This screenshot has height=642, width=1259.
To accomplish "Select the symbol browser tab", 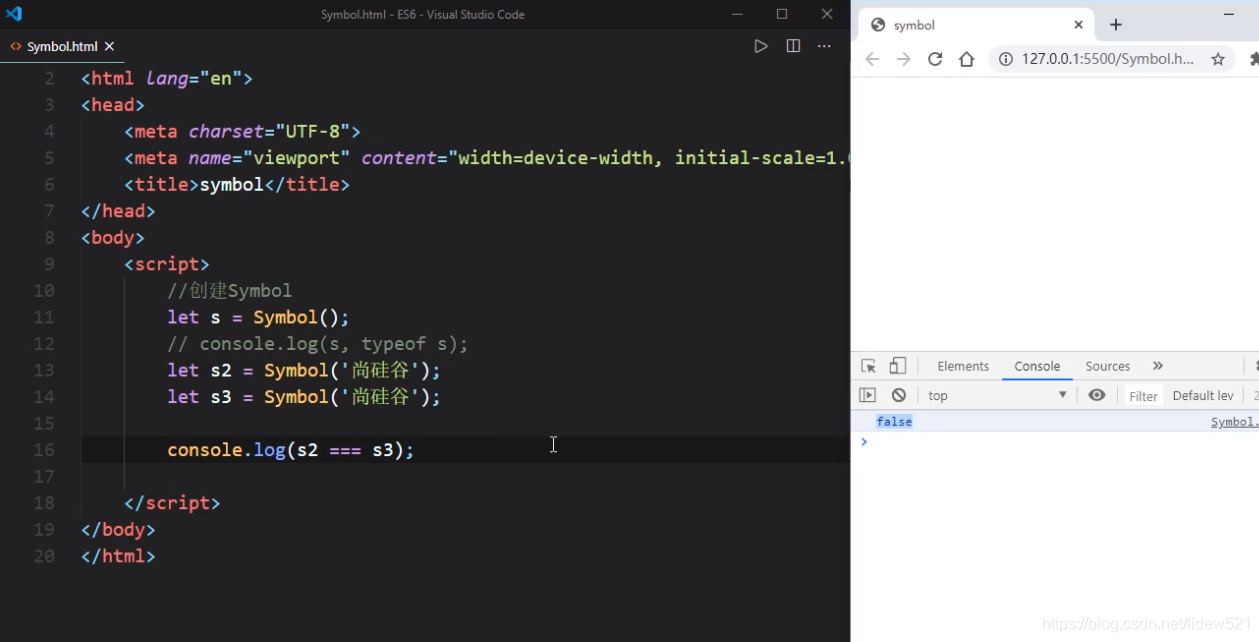I will (x=977, y=25).
